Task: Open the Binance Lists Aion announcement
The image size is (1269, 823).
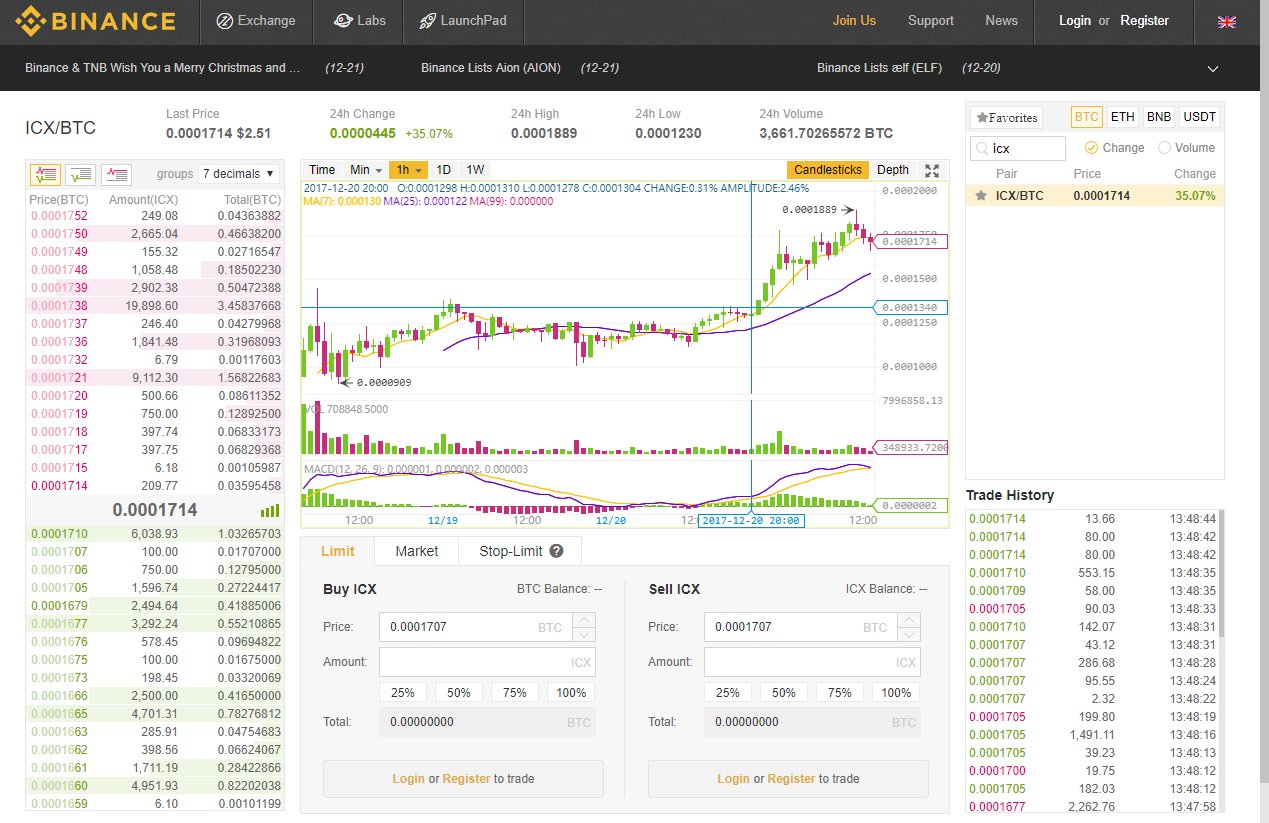Action: [x=491, y=68]
